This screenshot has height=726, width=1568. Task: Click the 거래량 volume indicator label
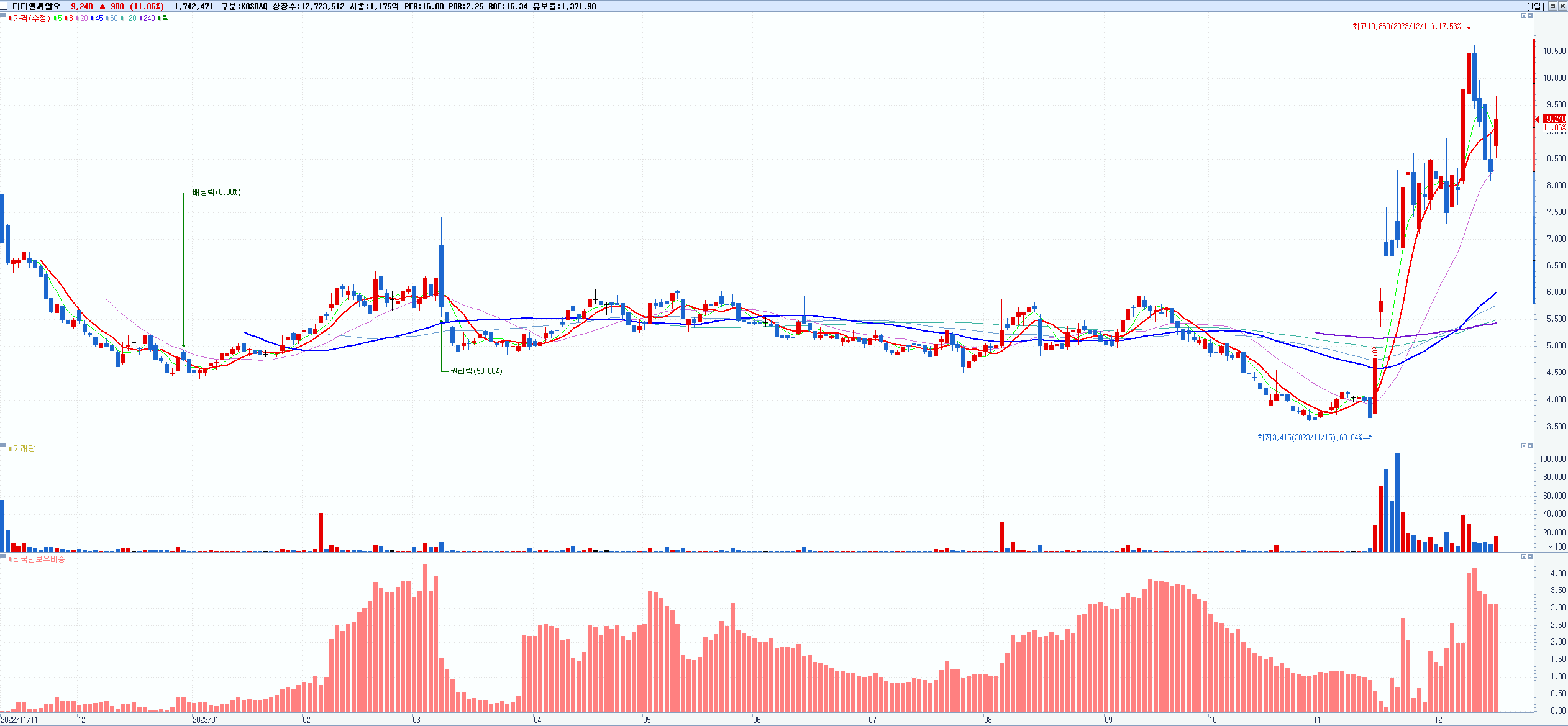24,448
